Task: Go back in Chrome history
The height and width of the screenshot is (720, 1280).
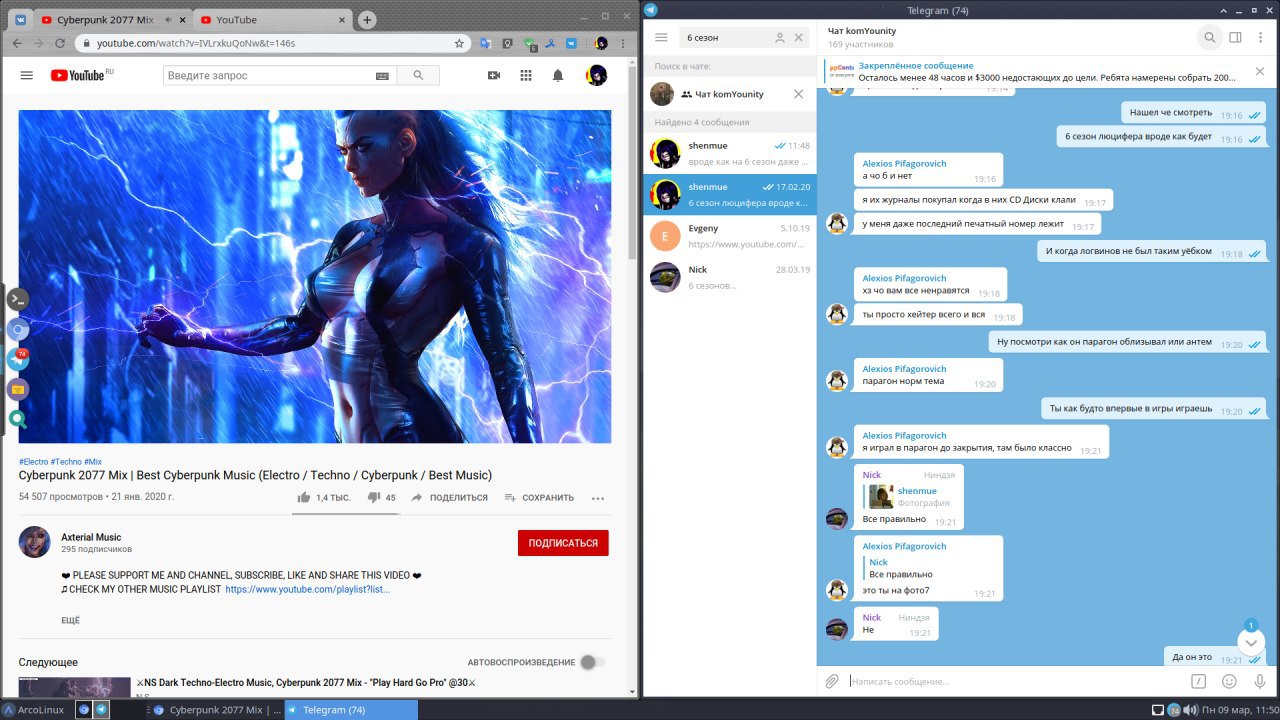Action: [x=17, y=43]
